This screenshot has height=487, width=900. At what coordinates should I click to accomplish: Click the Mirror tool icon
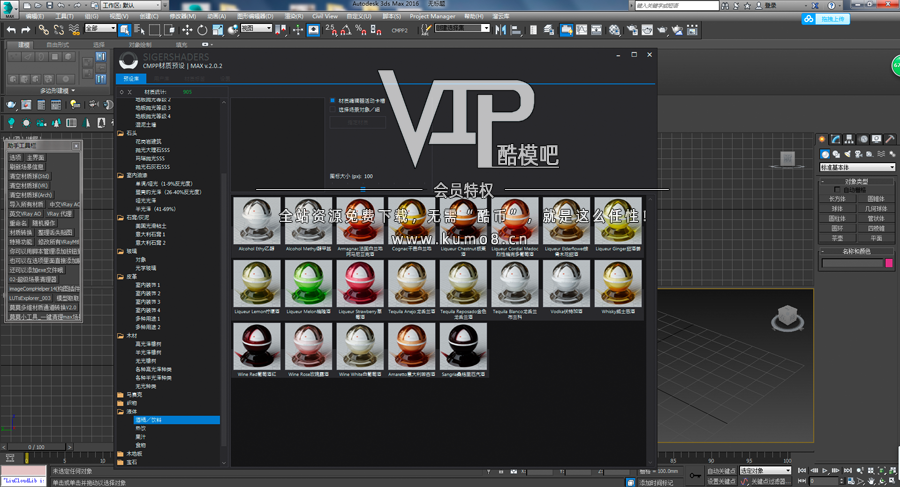click(501, 30)
